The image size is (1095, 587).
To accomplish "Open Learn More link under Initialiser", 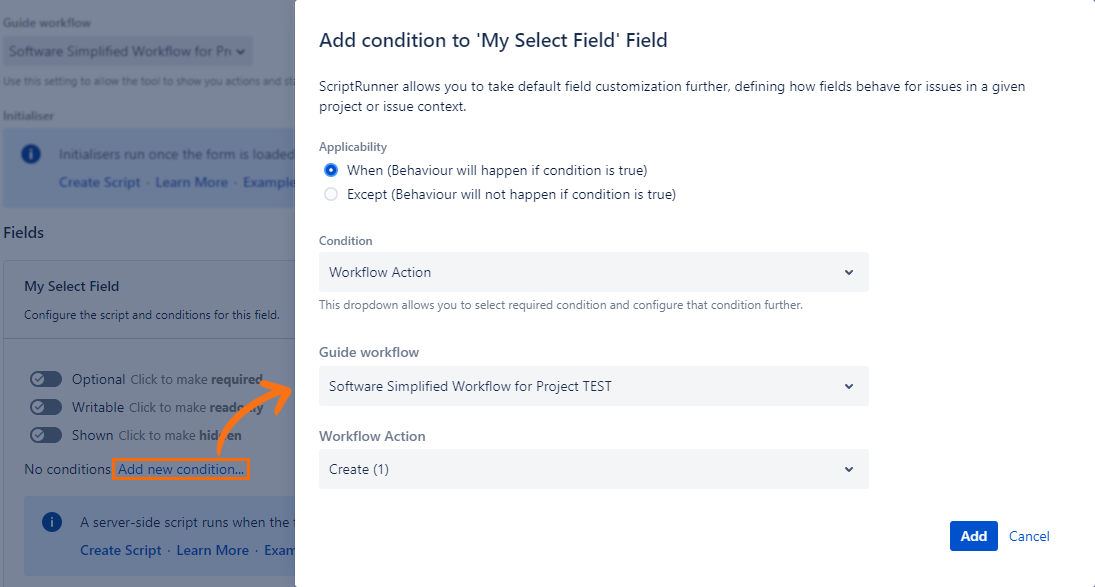I will (x=191, y=182).
